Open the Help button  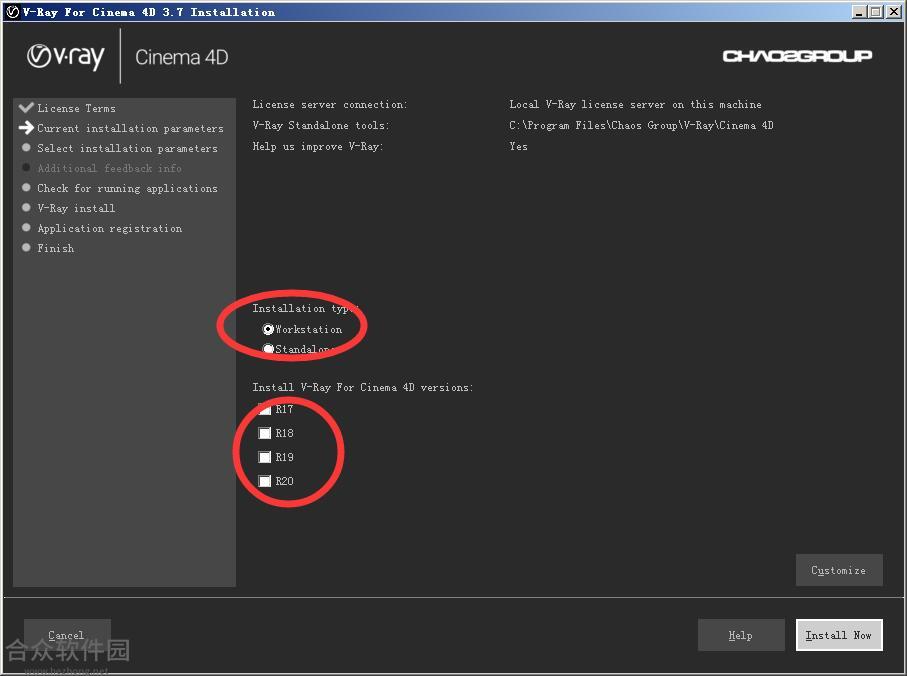741,635
